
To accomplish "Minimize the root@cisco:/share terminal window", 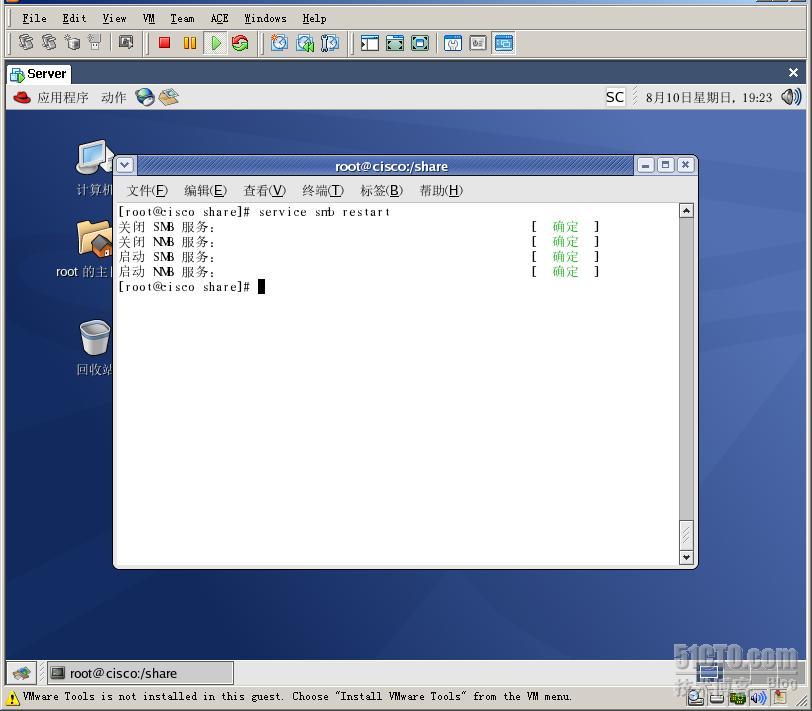I will tap(645, 165).
